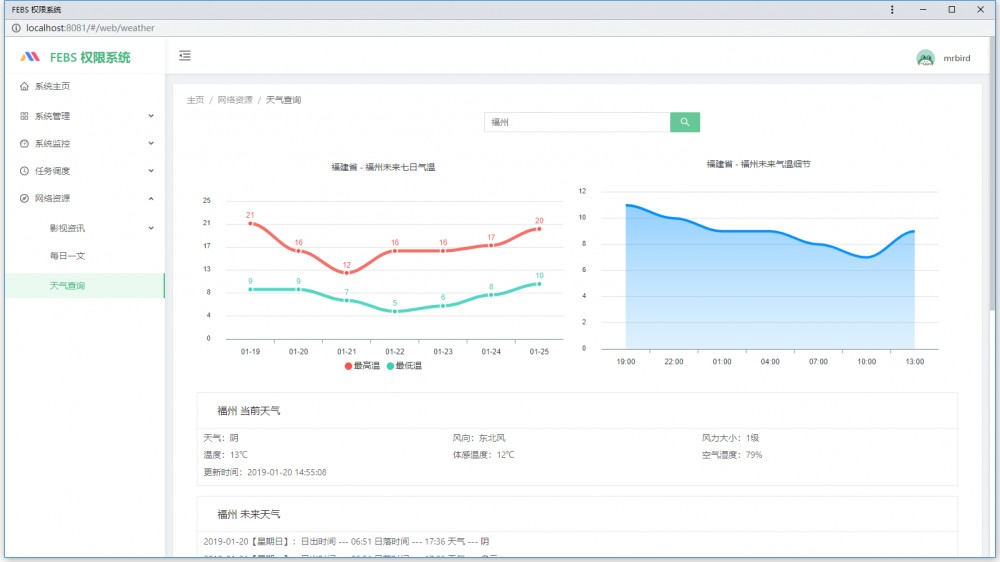This screenshot has height=562, width=1000.
Task: Click 福州 当前天气 heading
Action: point(249,411)
